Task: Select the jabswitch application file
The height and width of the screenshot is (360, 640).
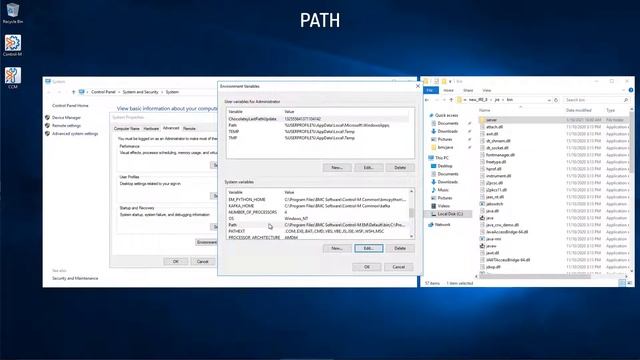Action: pos(494,204)
